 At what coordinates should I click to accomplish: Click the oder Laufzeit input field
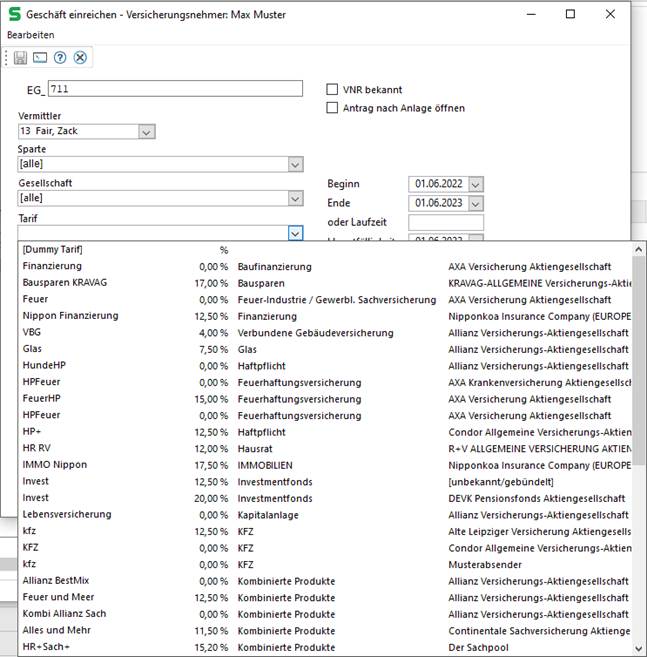(446, 222)
